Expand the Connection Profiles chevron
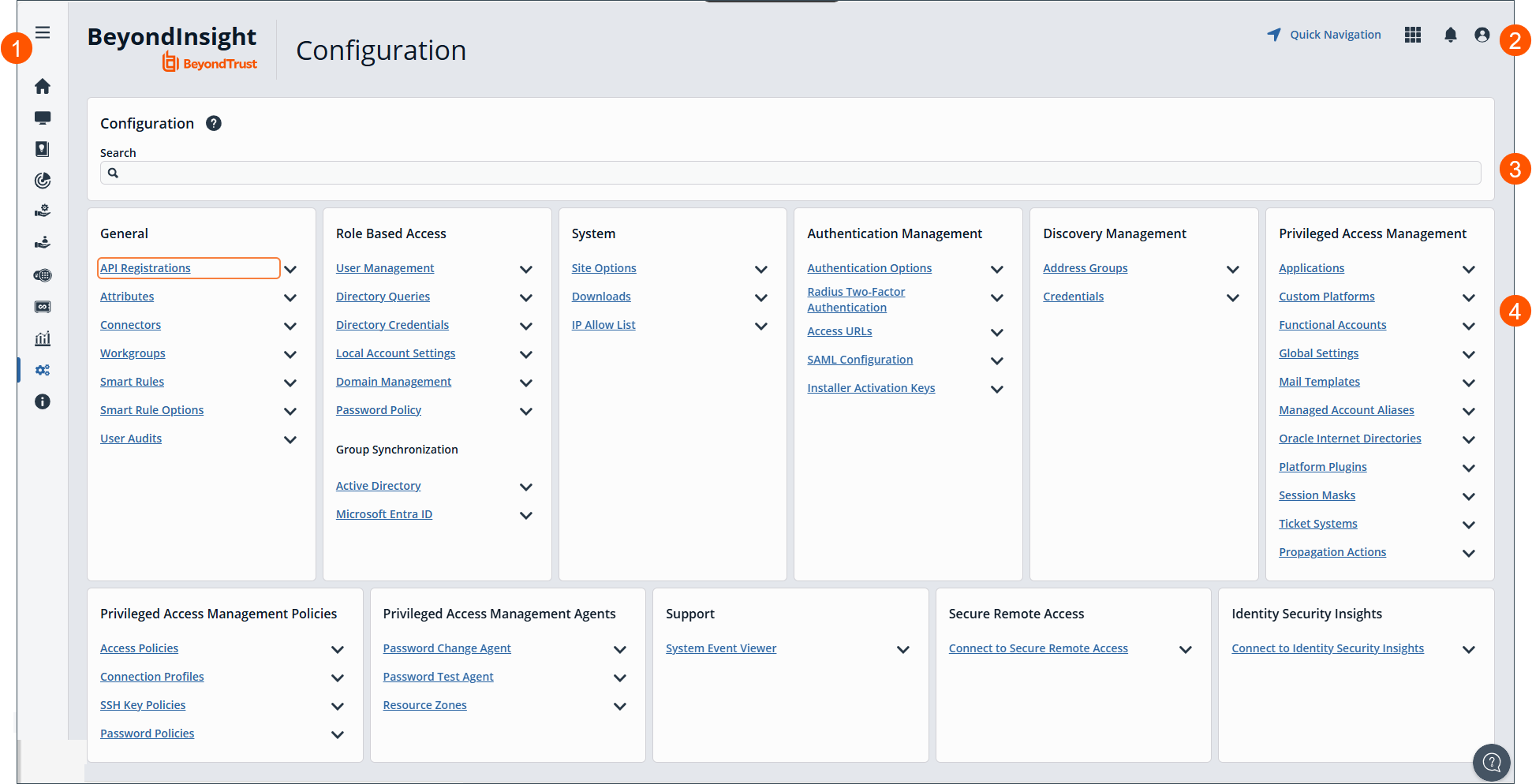Viewport: 1532px width, 784px height. pyautogui.click(x=338, y=678)
